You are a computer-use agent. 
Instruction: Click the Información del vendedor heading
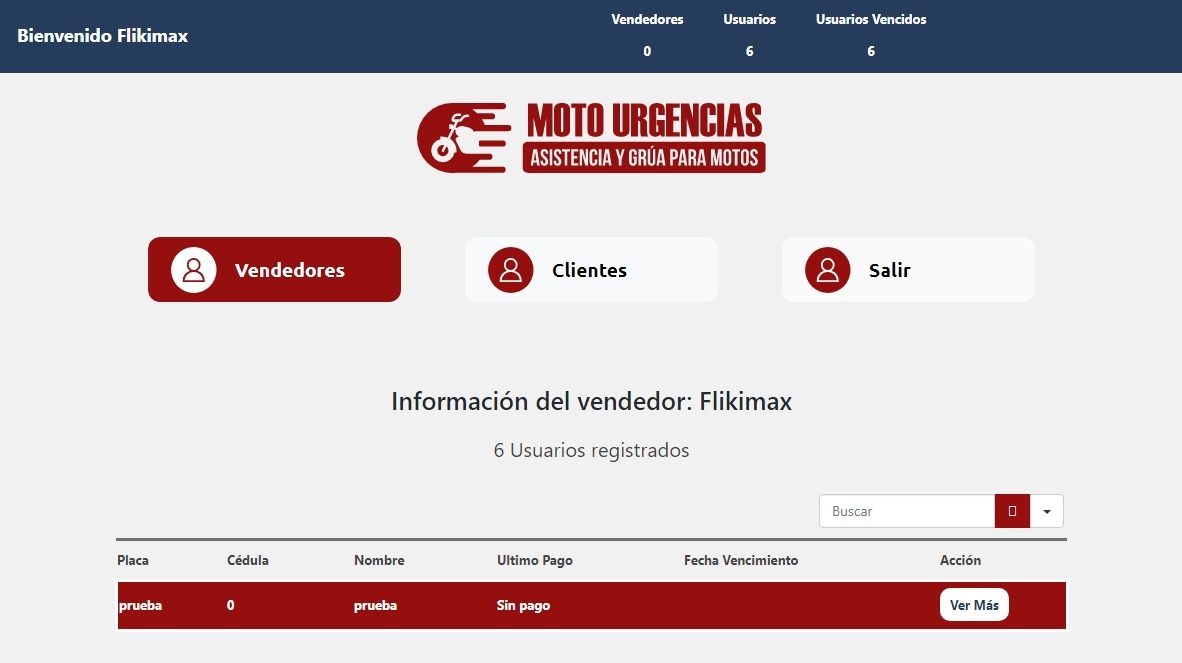(591, 402)
